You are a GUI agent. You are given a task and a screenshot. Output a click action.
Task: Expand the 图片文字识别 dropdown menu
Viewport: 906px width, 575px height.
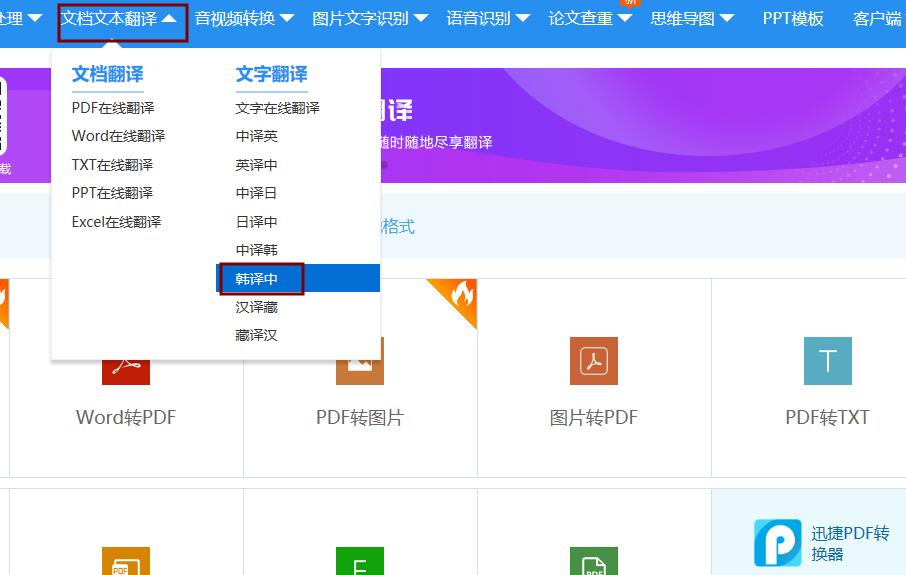pos(370,18)
